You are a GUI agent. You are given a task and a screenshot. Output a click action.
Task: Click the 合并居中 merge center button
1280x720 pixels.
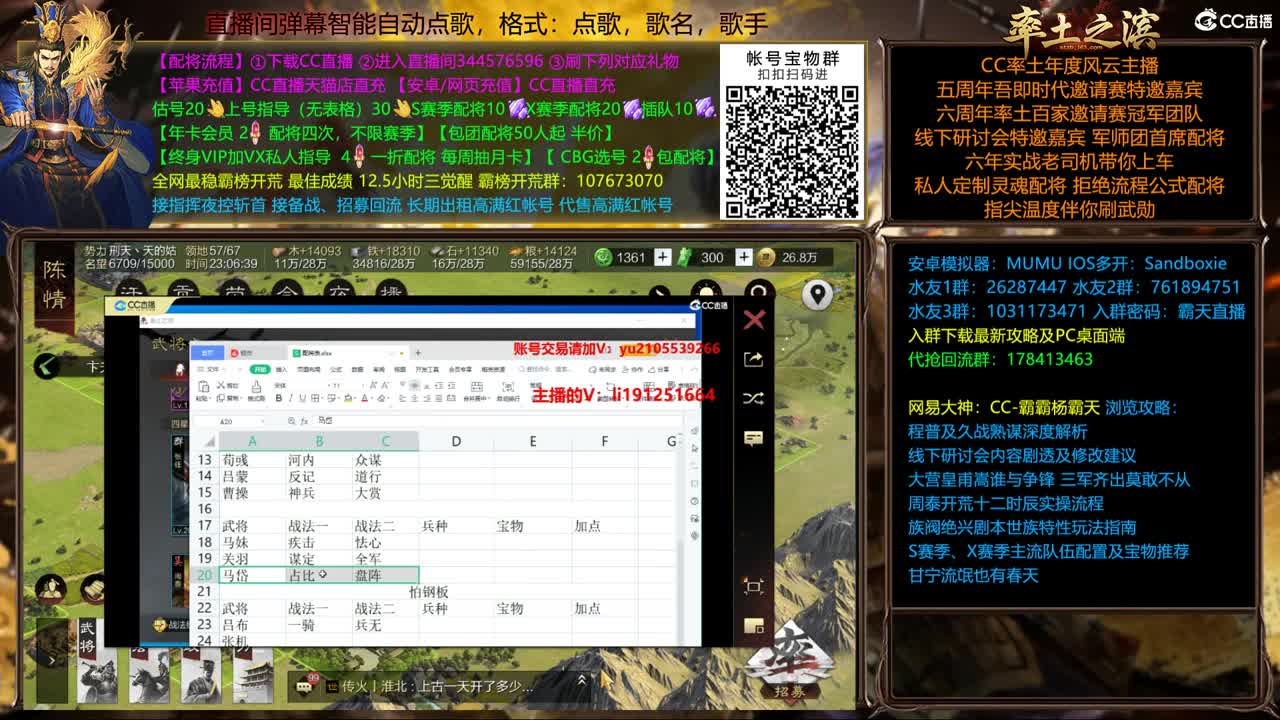477,390
